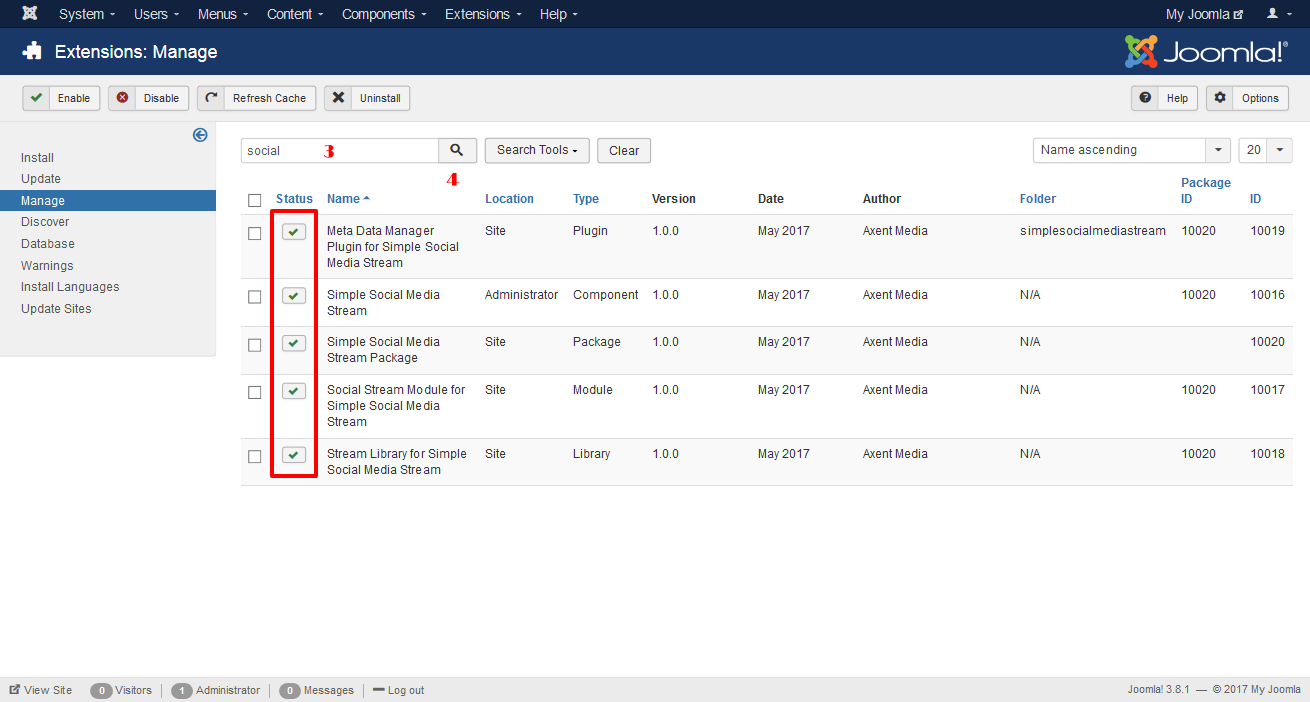Select checkbox for Social Stream Module row

pyautogui.click(x=255, y=392)
